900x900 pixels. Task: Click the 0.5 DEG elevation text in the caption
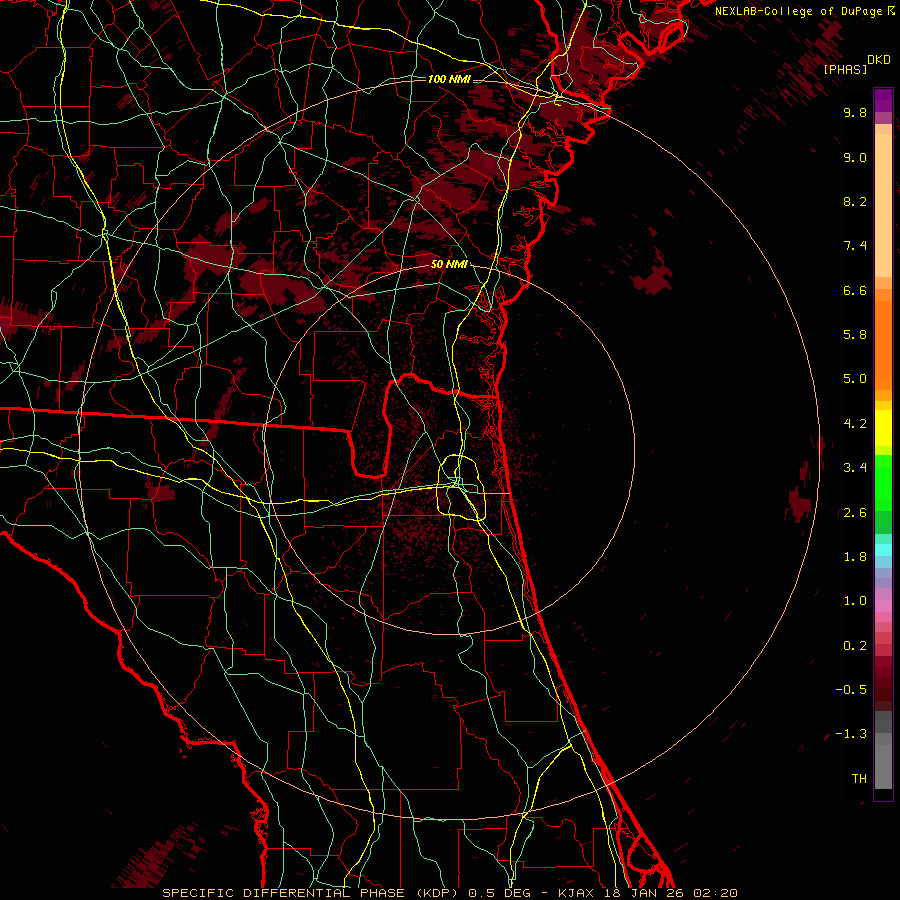[498, 893]
